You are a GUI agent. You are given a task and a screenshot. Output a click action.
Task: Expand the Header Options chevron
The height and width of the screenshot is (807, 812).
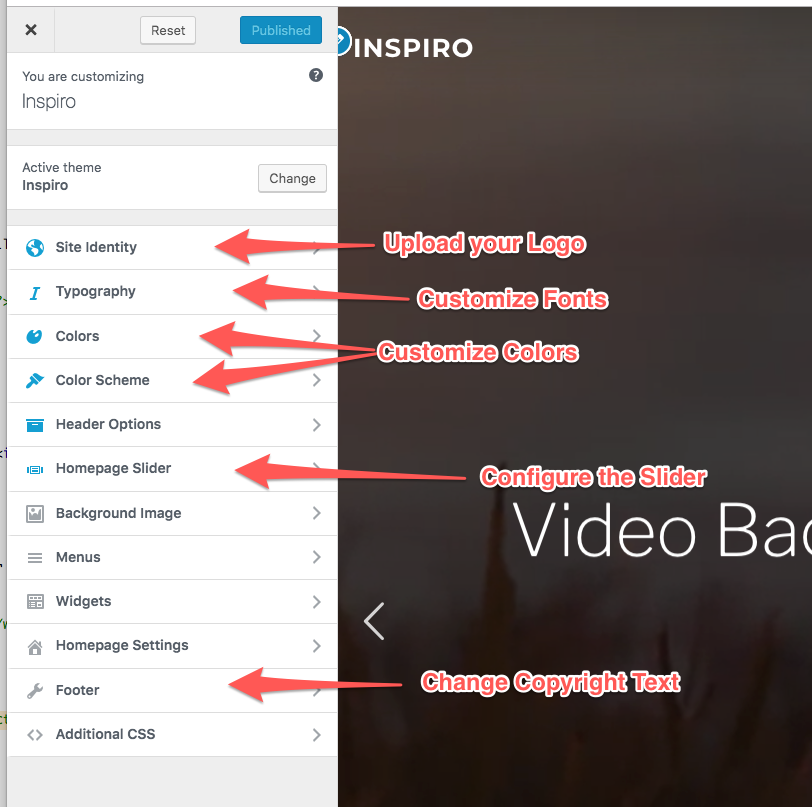[x=317, y=425]
